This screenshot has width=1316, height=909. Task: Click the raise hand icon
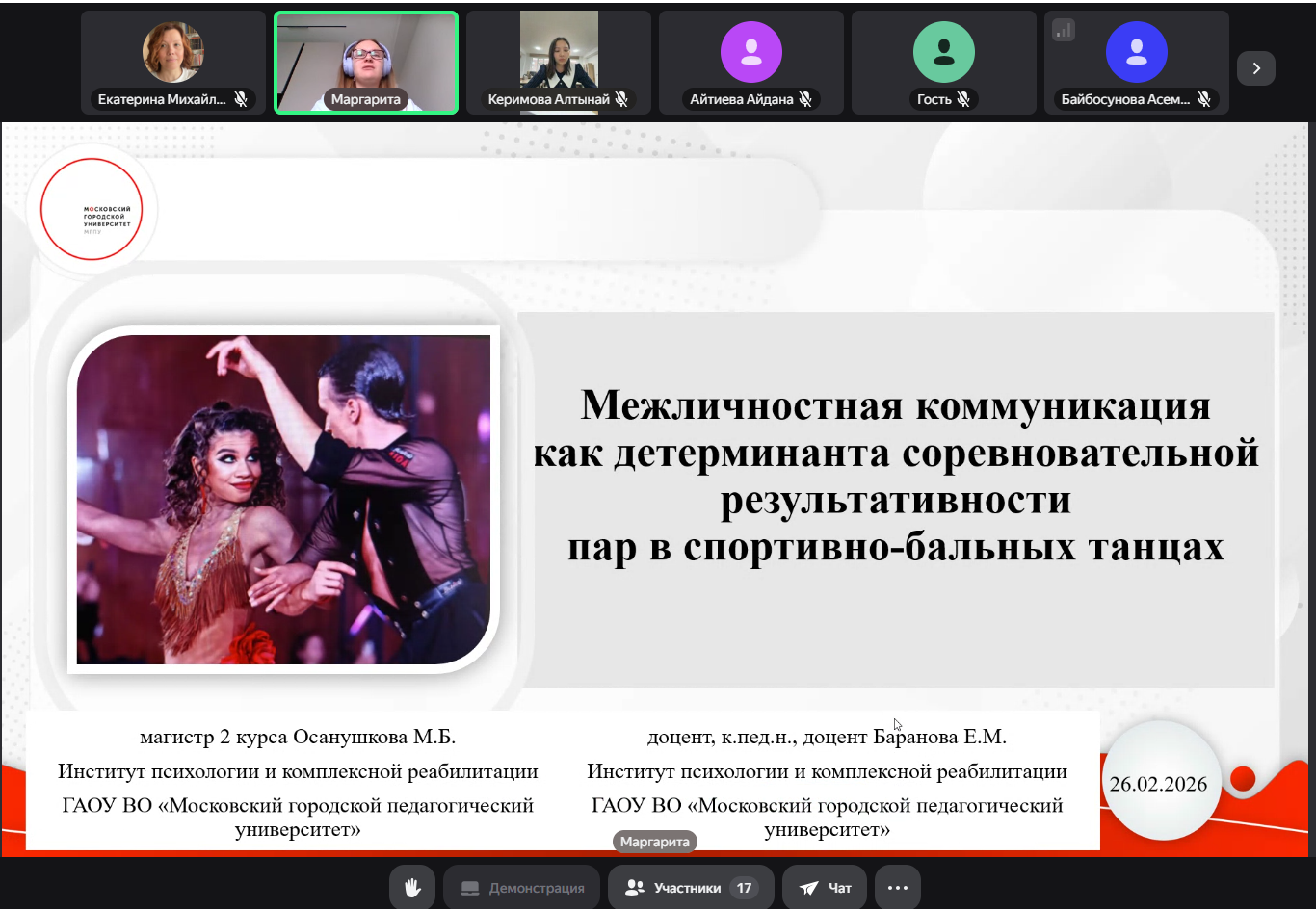click(x=412, y=888)
